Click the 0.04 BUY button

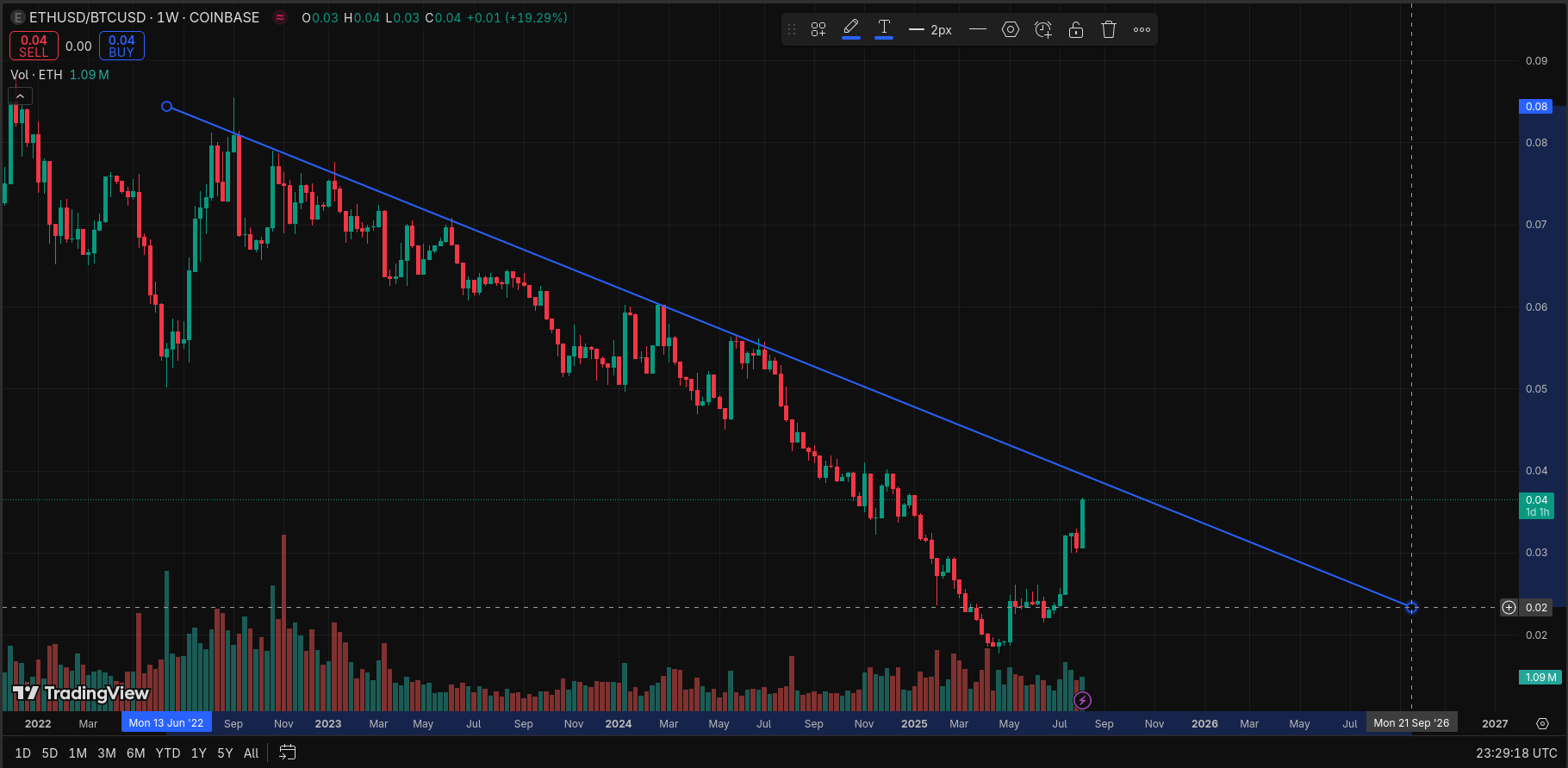point(121,46)
